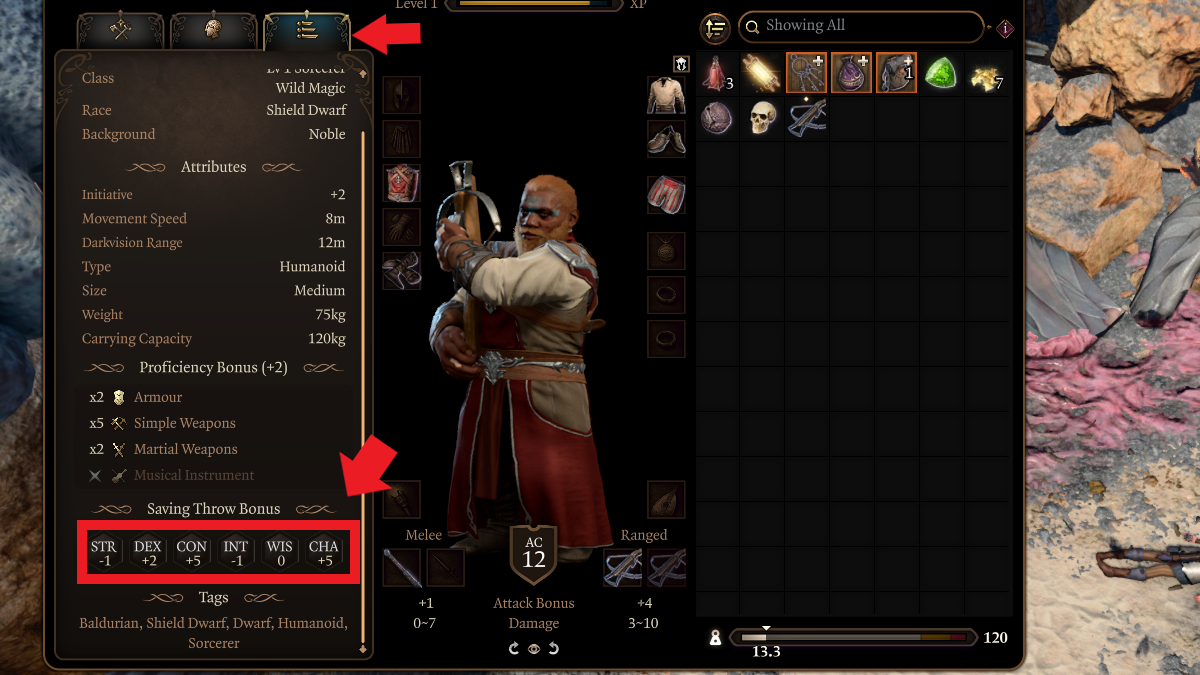The width and height of the screenshot is (1200, 675).
Task: Select the skull item in inventory
Action: pyautogui.click(x=763, y=118)
